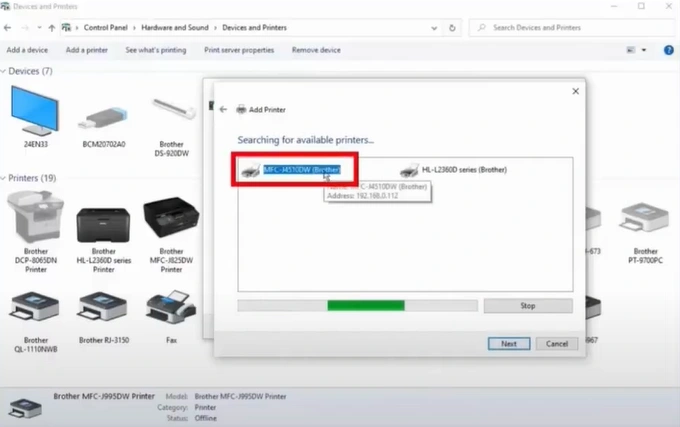680x427 pixels.
Task: Select the Brother DCP-8065DN printer
Action: [x=36, y=220]
